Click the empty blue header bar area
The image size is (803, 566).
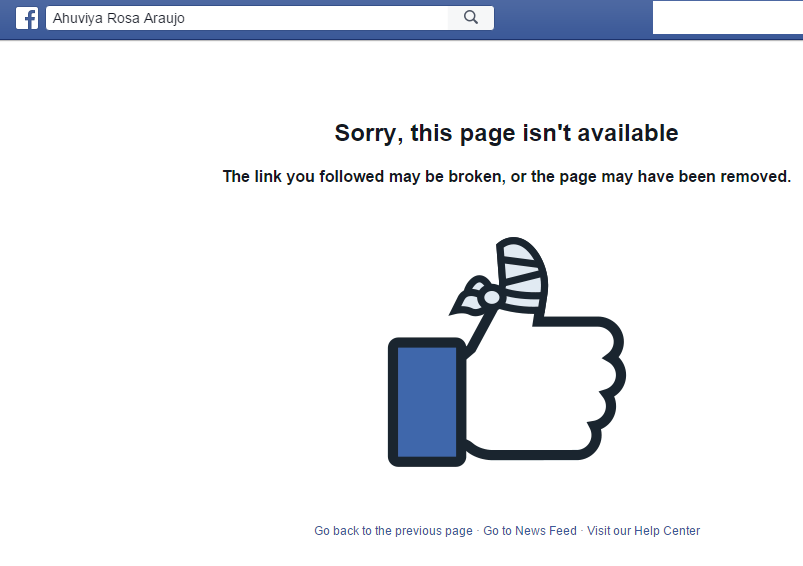coord(573,18)
